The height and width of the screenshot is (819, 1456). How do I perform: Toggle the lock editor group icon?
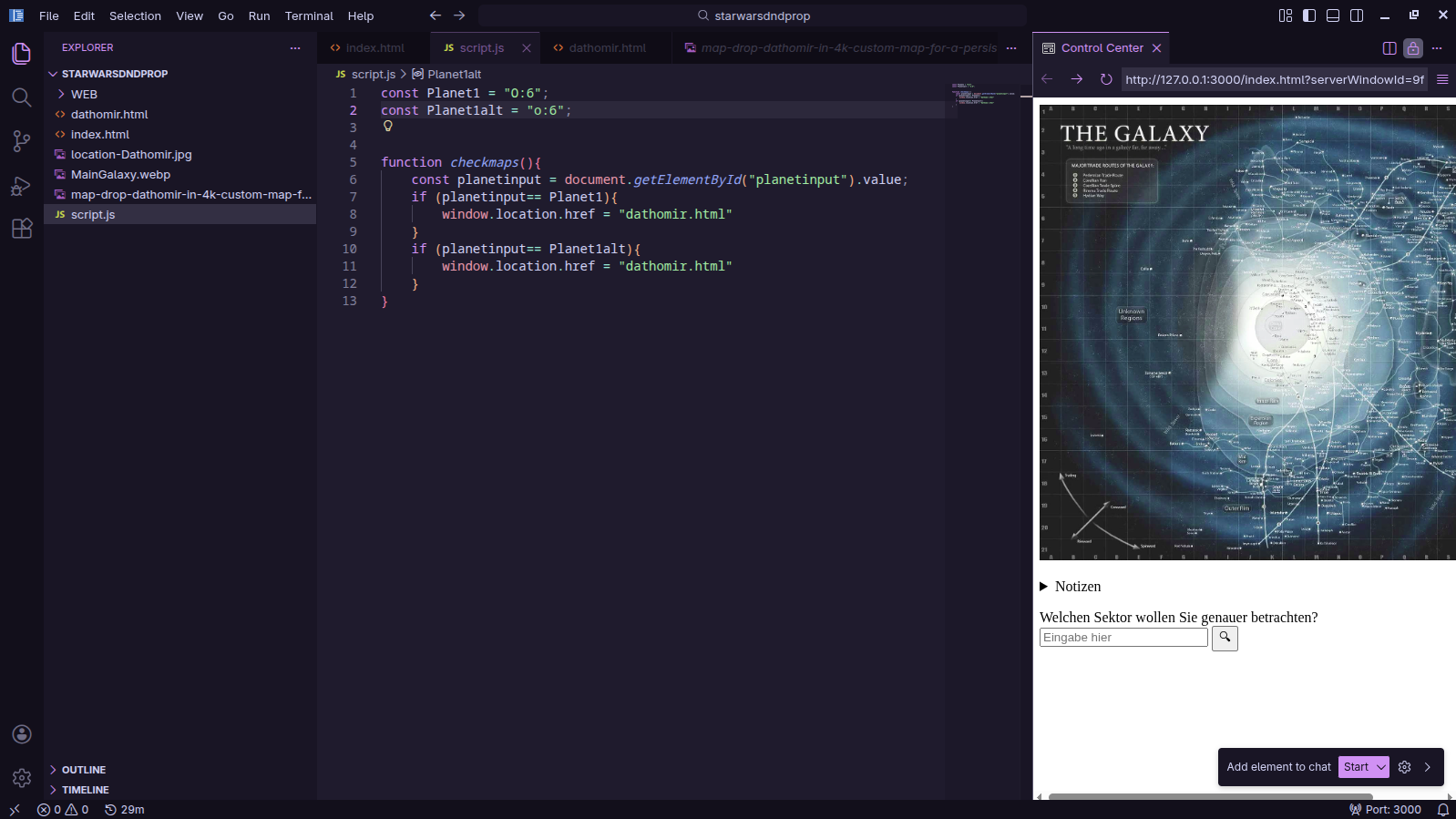click(1413, 48)
